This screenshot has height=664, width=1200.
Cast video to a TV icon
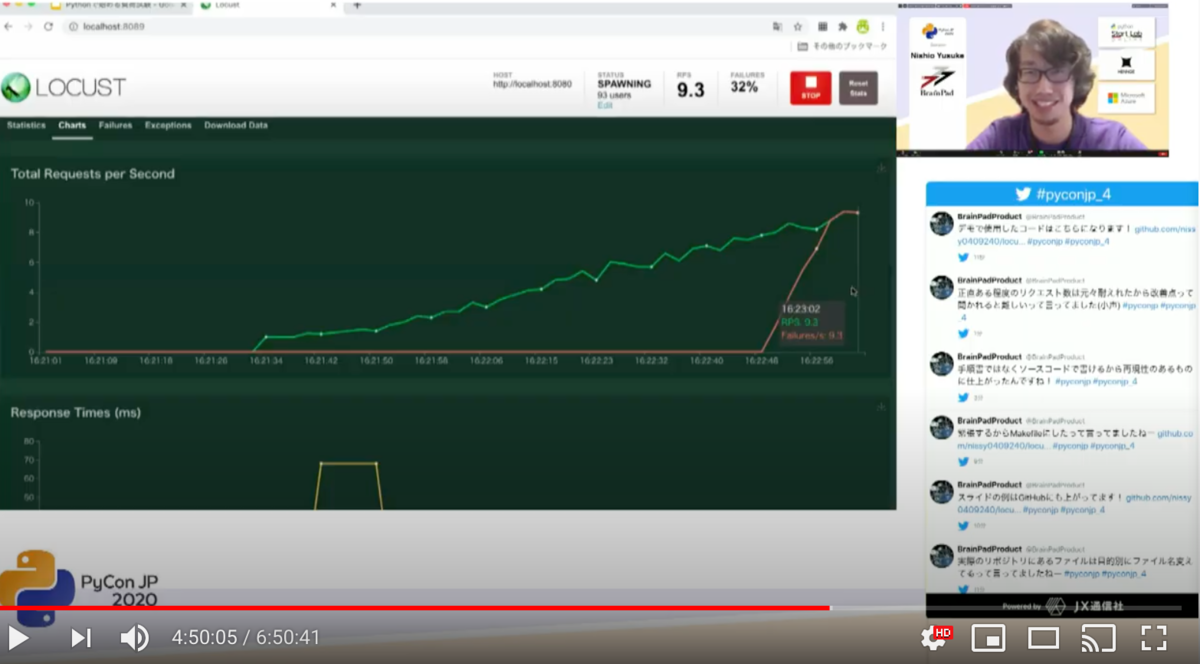point(1098,637)
